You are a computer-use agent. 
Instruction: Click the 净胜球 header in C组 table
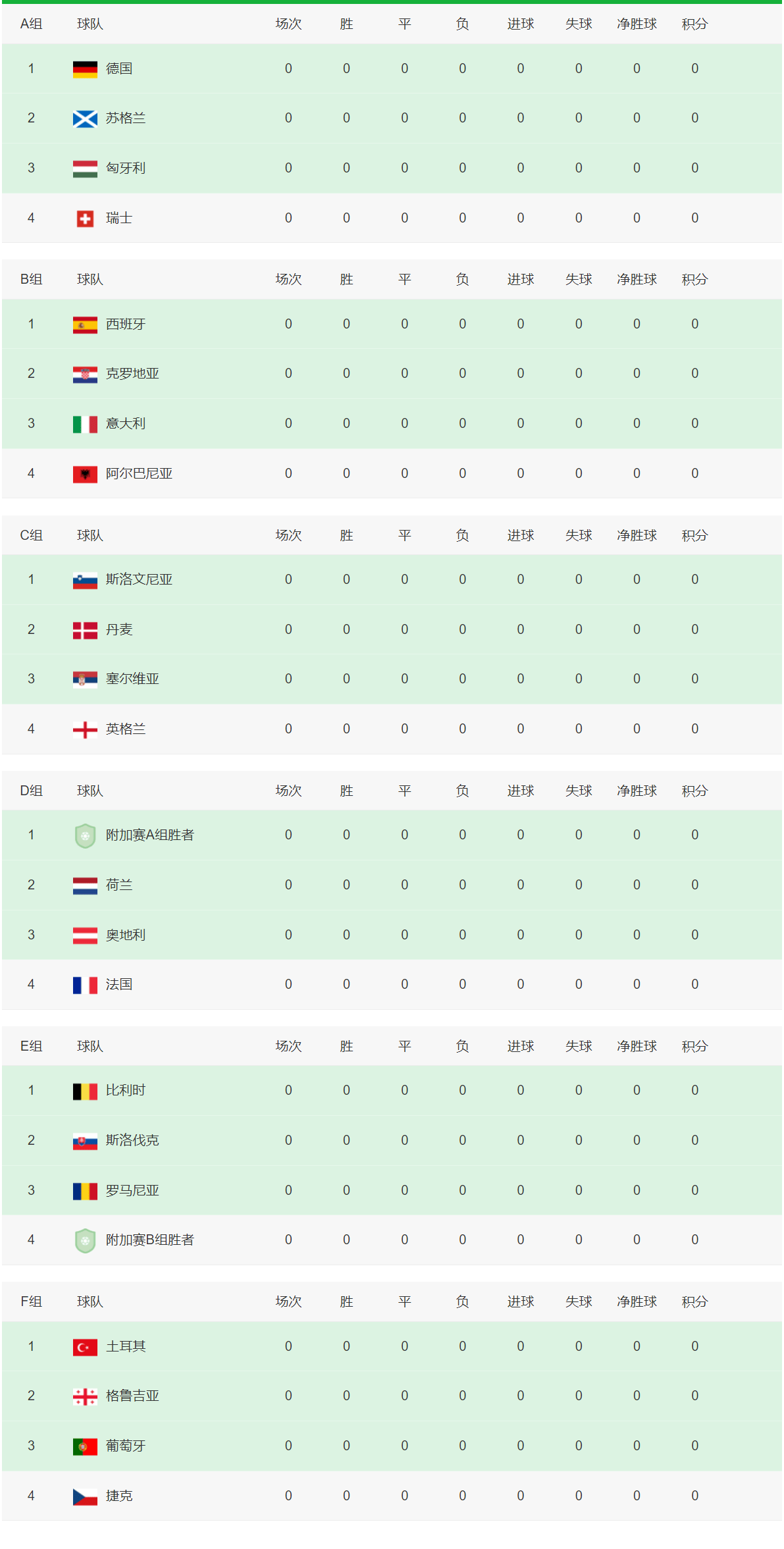[637, 536]
